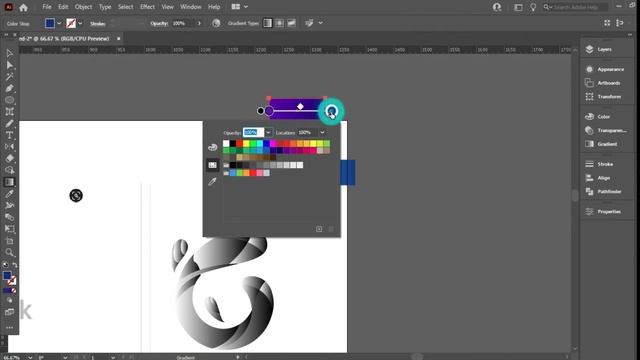
Task: Open Color mixer in swatch popup
Action: click(x=213, y=147)
